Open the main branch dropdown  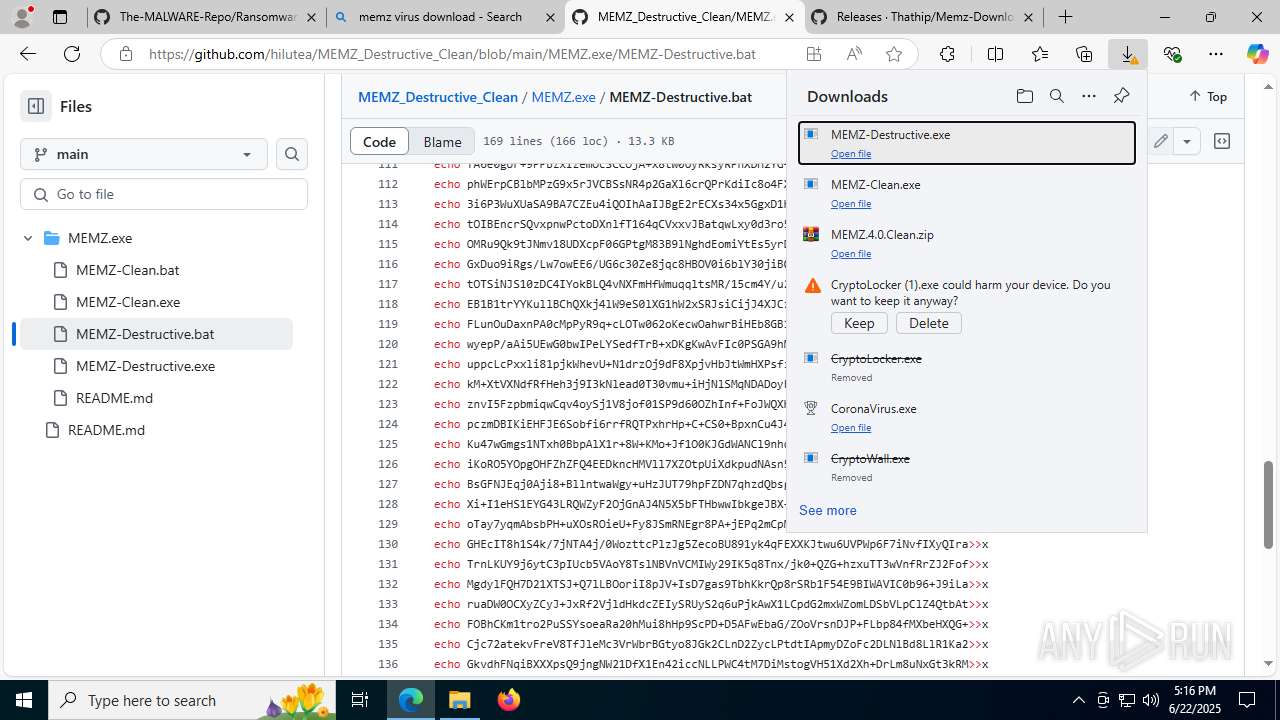tap(144, 154)
